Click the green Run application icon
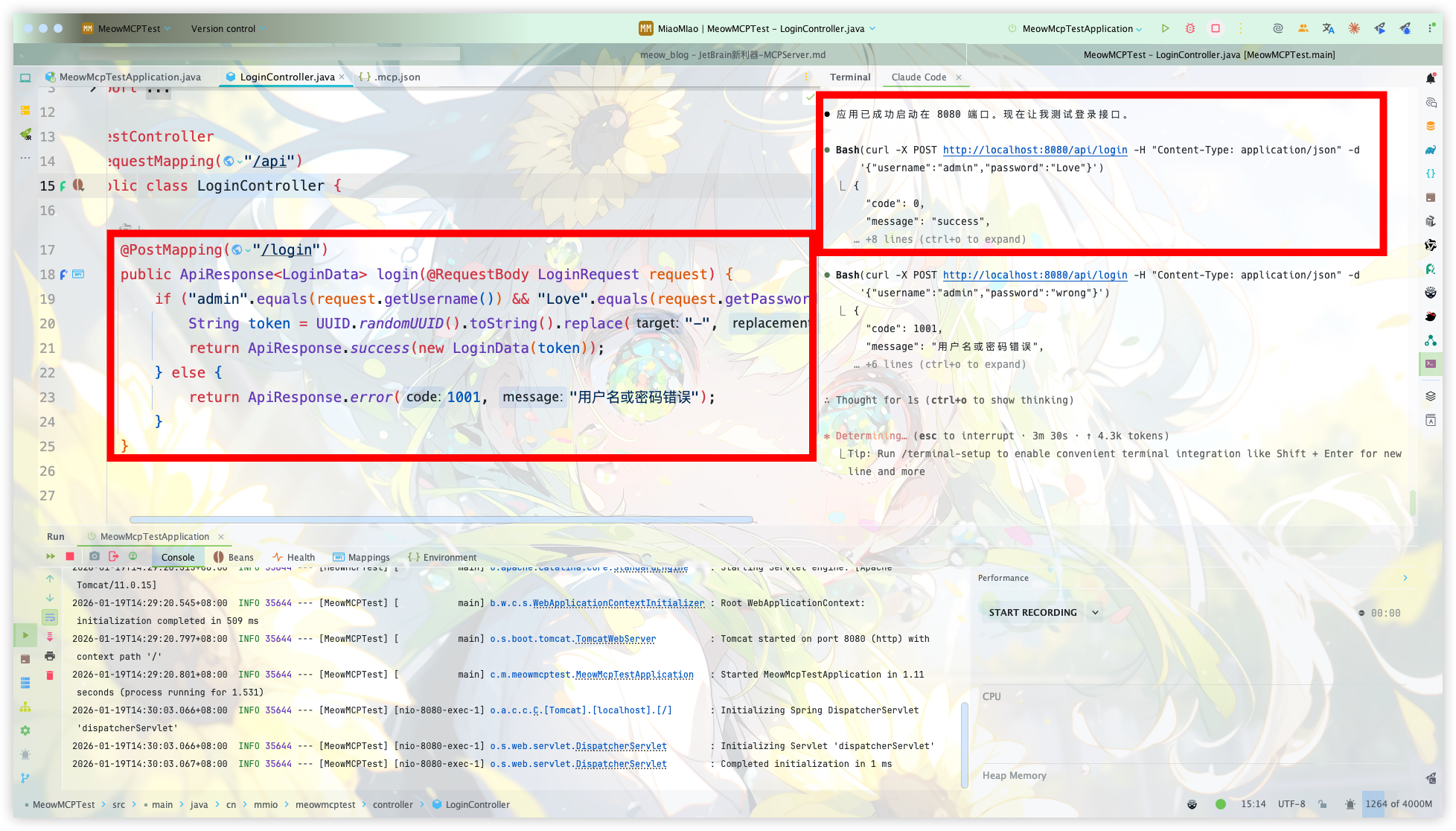Viewport: 1456px width, 831px height. (x=1165, y=28)
